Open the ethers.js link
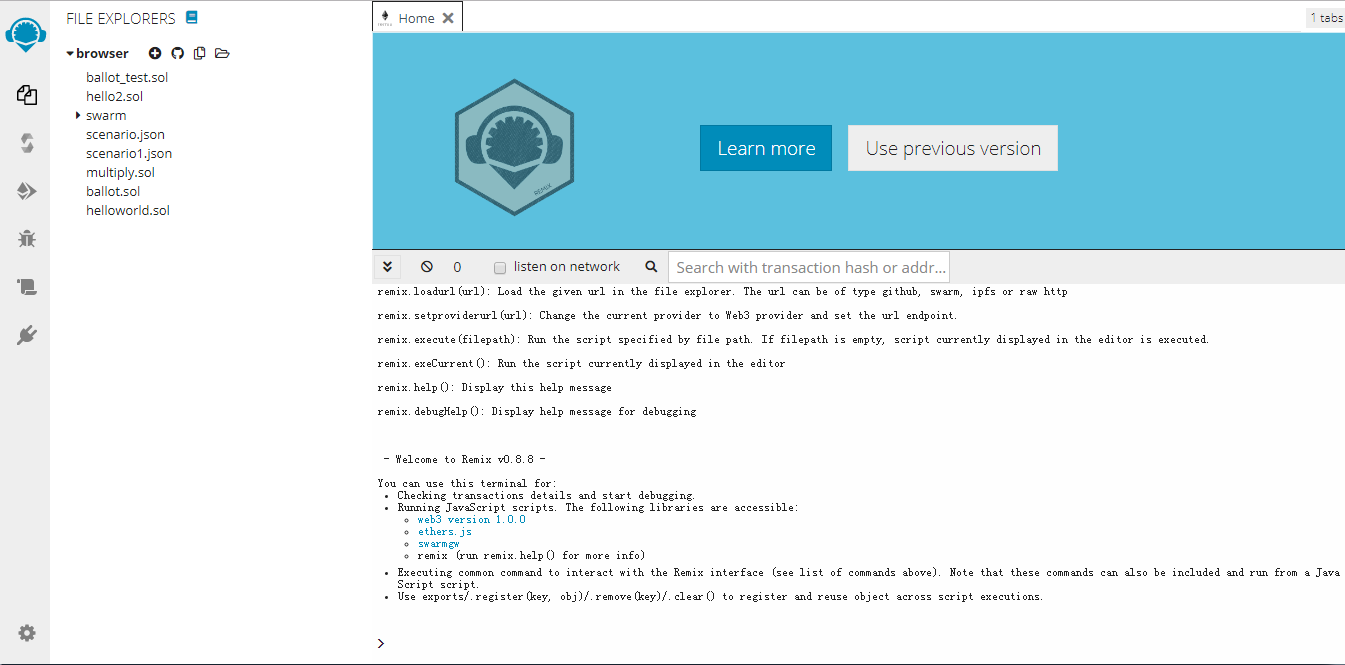1345x665 pixels. click(445, 532)
